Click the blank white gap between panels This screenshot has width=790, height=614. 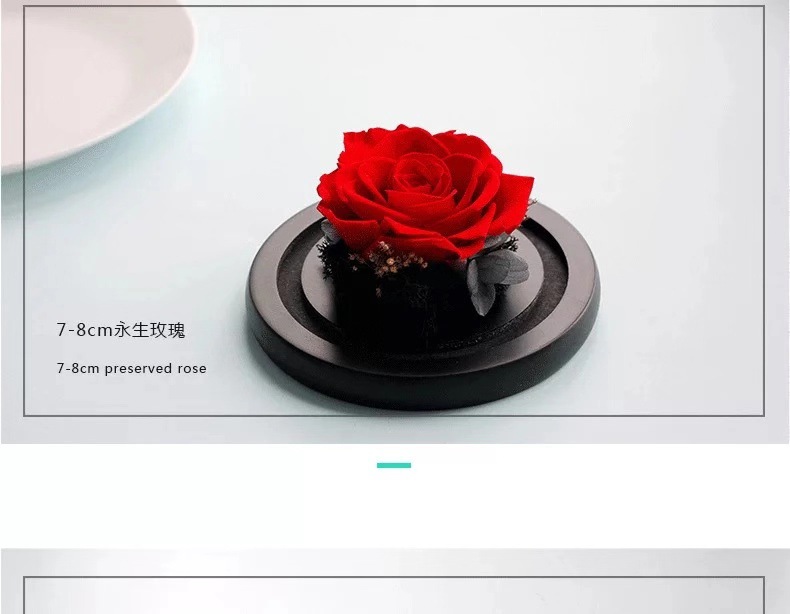[394, 509]
